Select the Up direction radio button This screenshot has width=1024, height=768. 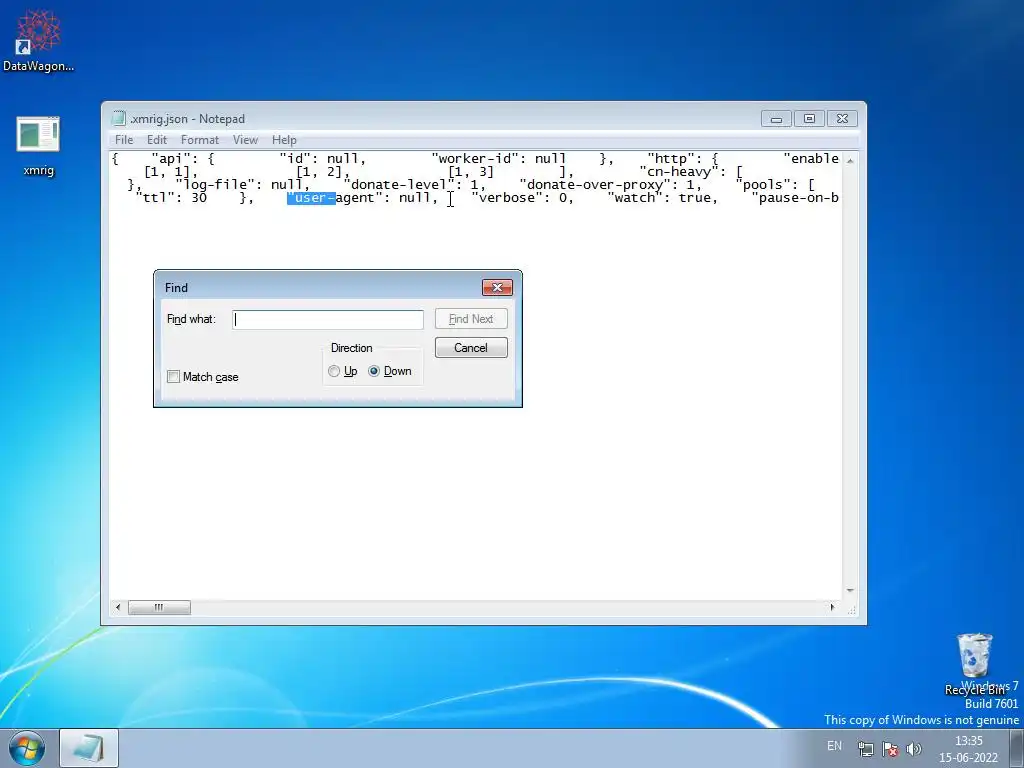(334, 371)
